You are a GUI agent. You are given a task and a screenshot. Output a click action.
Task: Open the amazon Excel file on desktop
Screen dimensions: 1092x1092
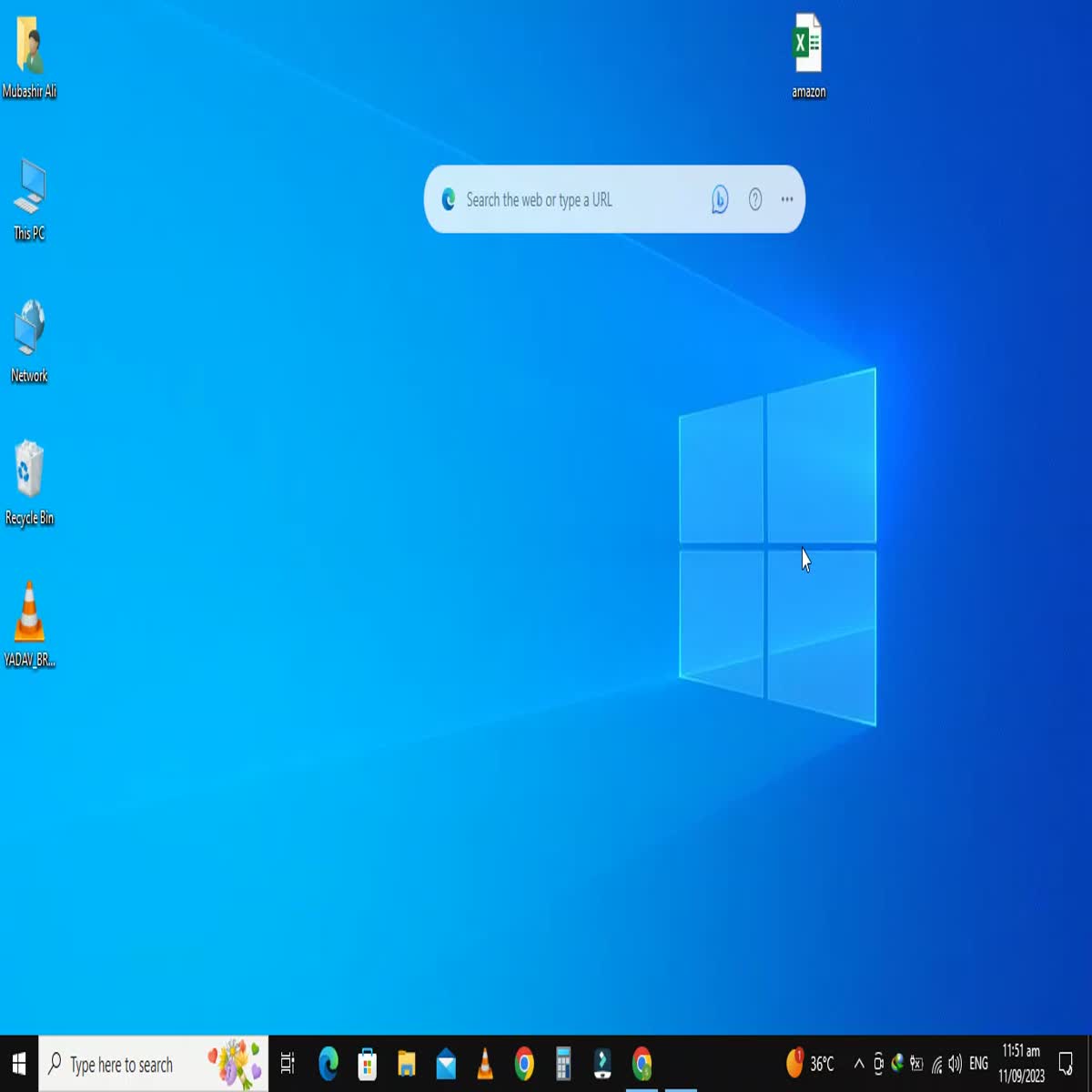coord(807,45)
